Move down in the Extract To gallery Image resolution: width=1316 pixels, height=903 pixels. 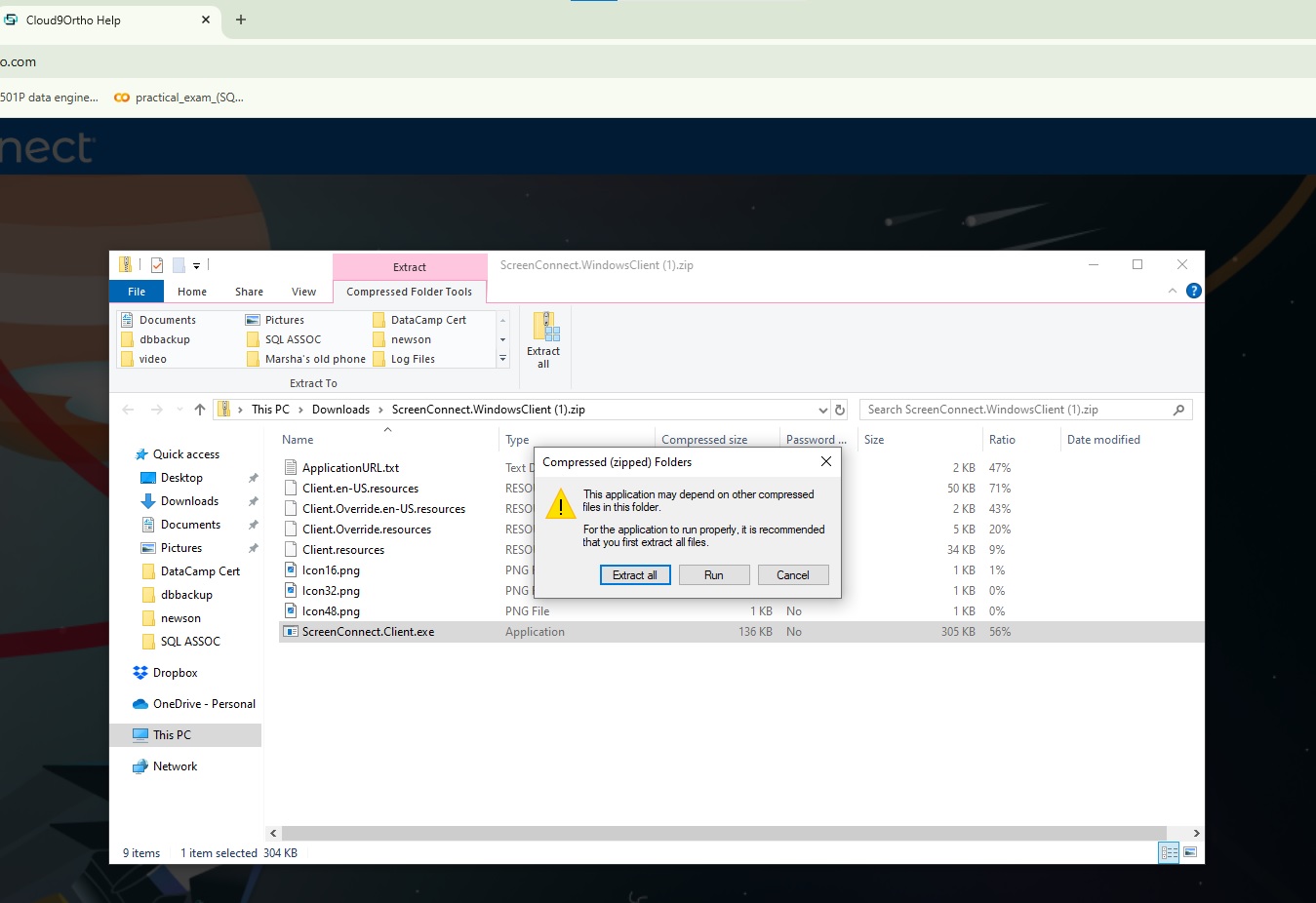click(502, 339)
